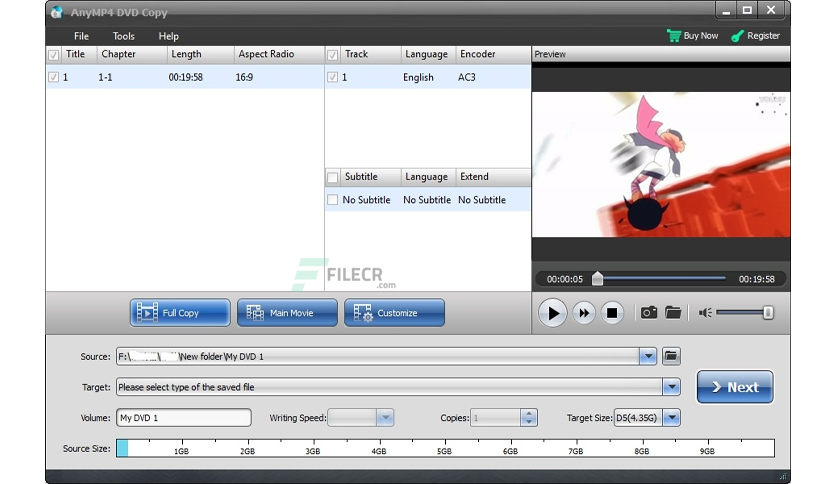Open the Writing Speed dropdown

pos(385,417)
